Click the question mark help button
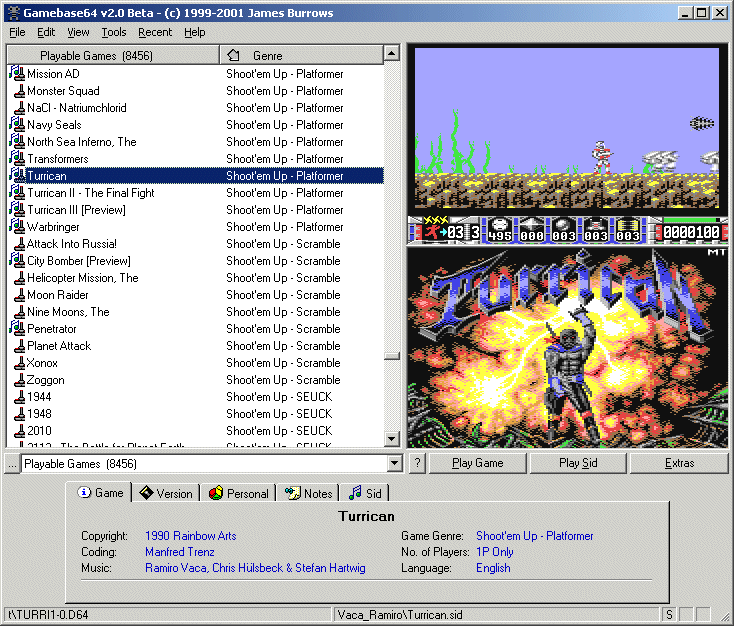Viewport: 734px width, 626px height. click(x=418, y=463)
